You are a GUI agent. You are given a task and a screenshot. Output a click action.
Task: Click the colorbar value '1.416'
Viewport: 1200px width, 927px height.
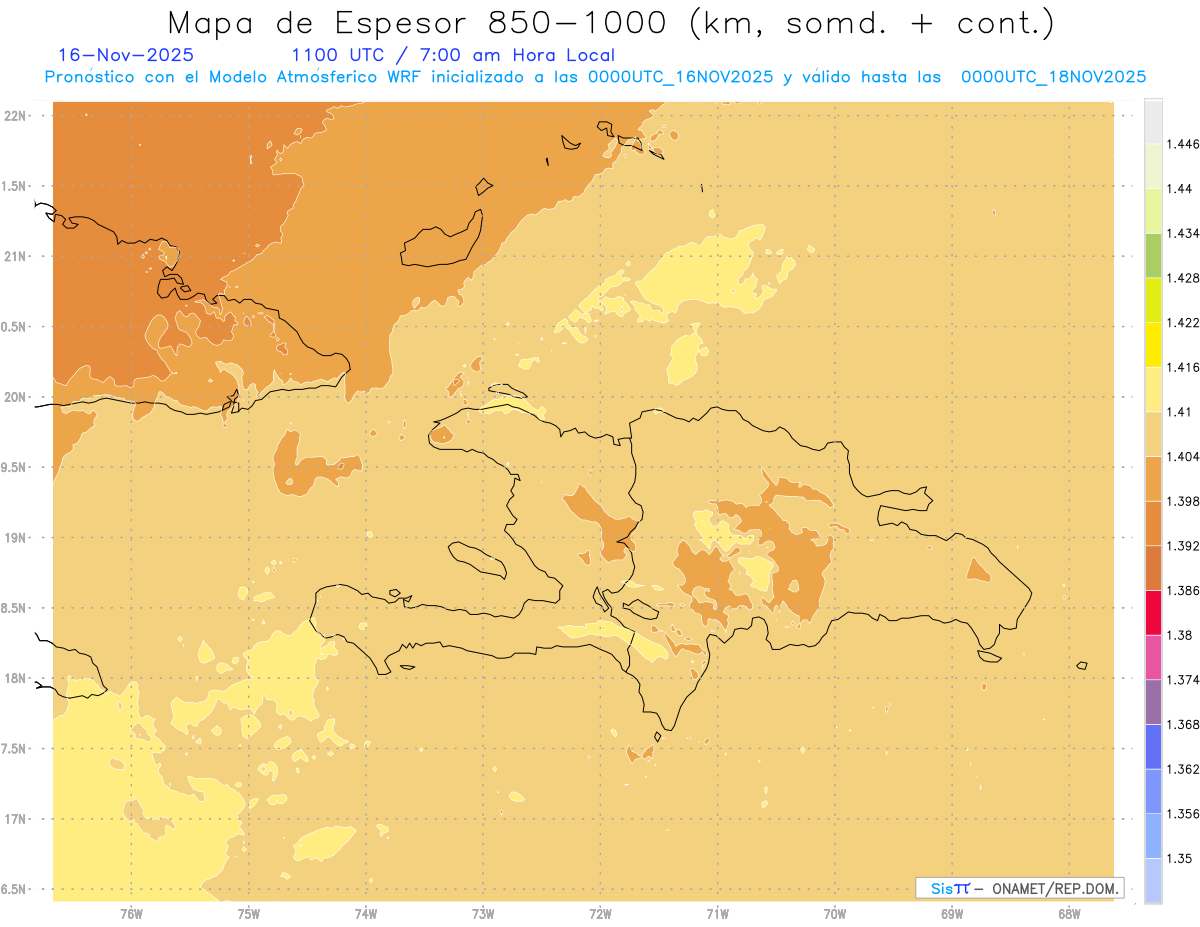[1183, 367]
